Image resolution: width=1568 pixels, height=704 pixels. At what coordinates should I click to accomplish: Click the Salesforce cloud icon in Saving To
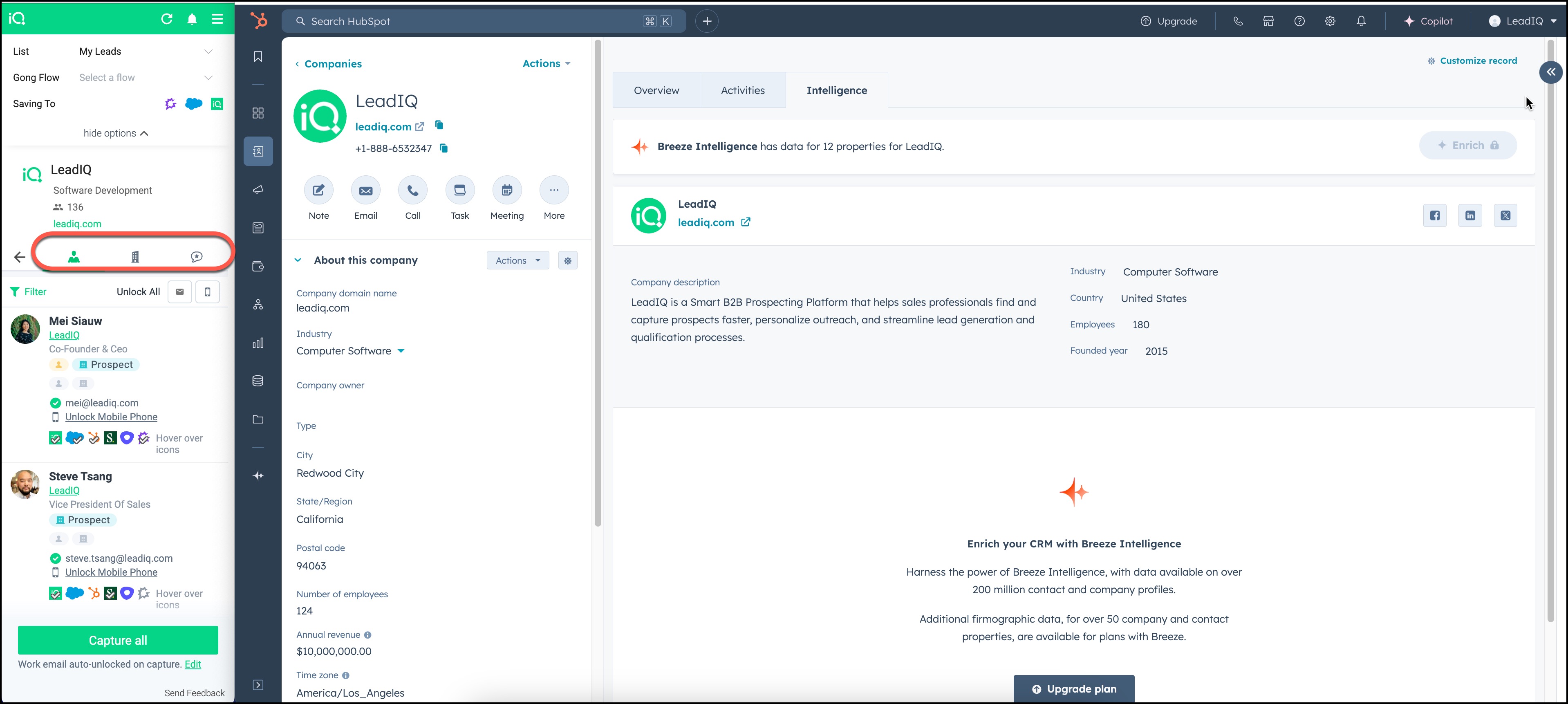[x=194, y=104]
